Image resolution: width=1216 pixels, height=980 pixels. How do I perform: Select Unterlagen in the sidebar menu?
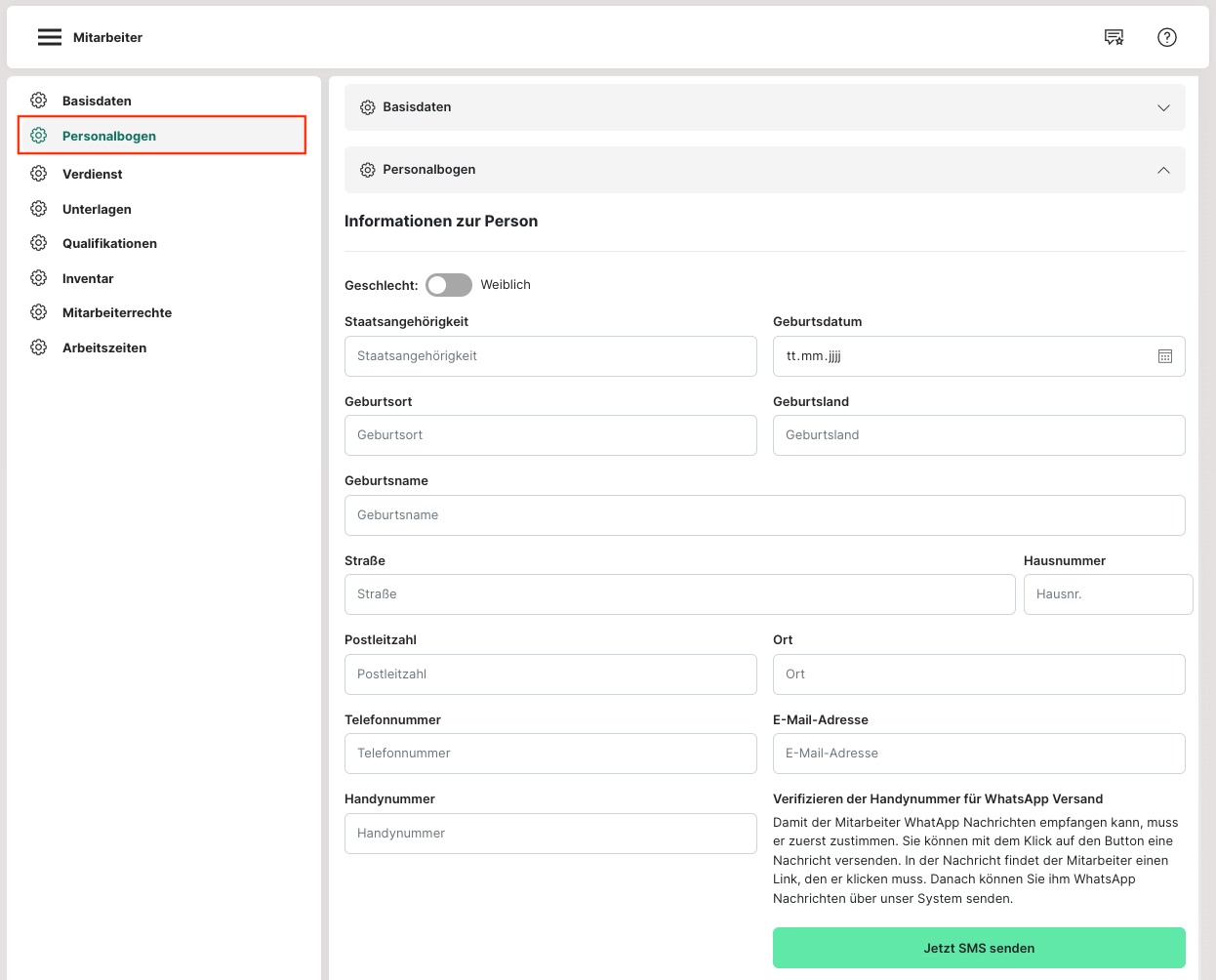97,209
